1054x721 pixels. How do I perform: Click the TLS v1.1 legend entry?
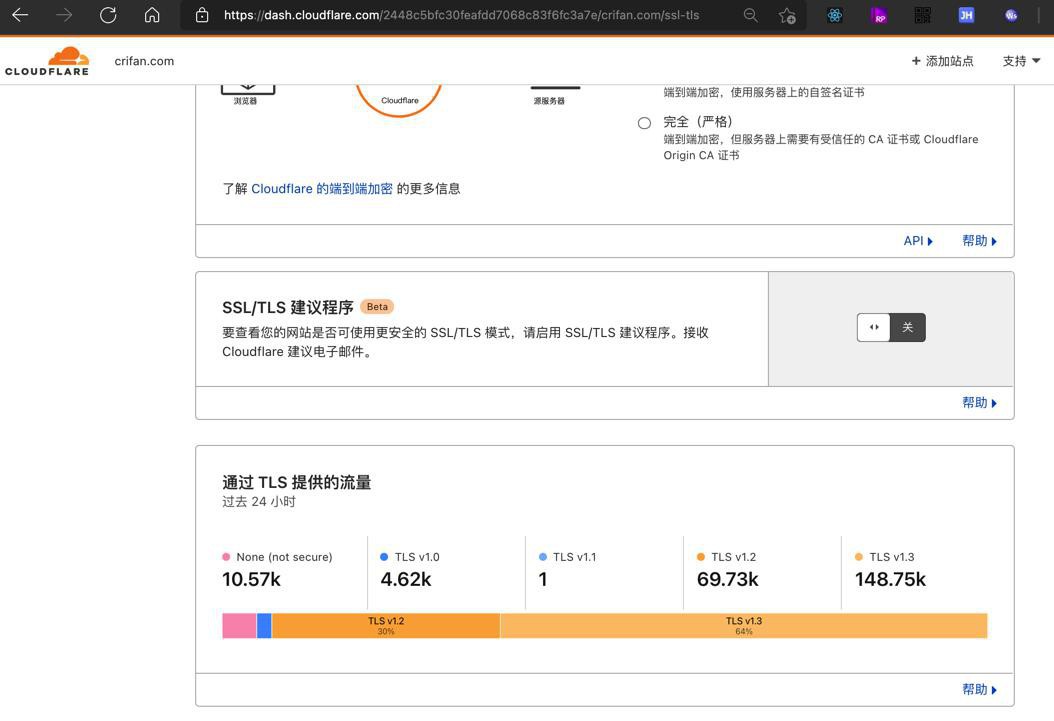click(x=568, y=557)
